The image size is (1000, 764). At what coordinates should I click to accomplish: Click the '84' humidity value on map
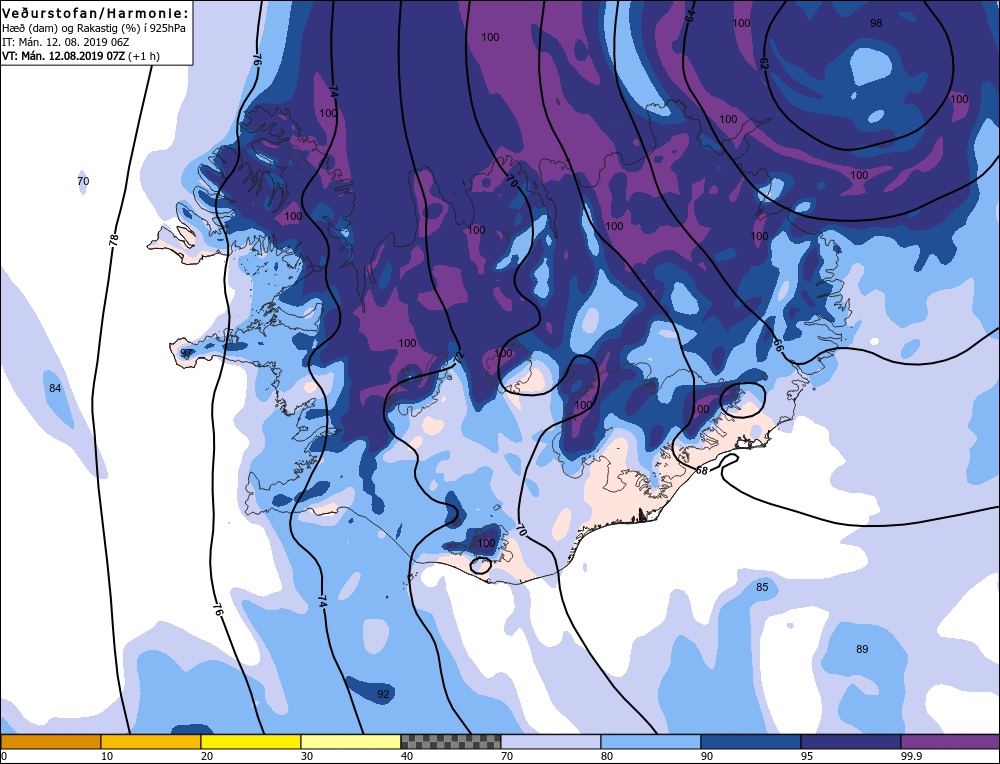(55, 388)
